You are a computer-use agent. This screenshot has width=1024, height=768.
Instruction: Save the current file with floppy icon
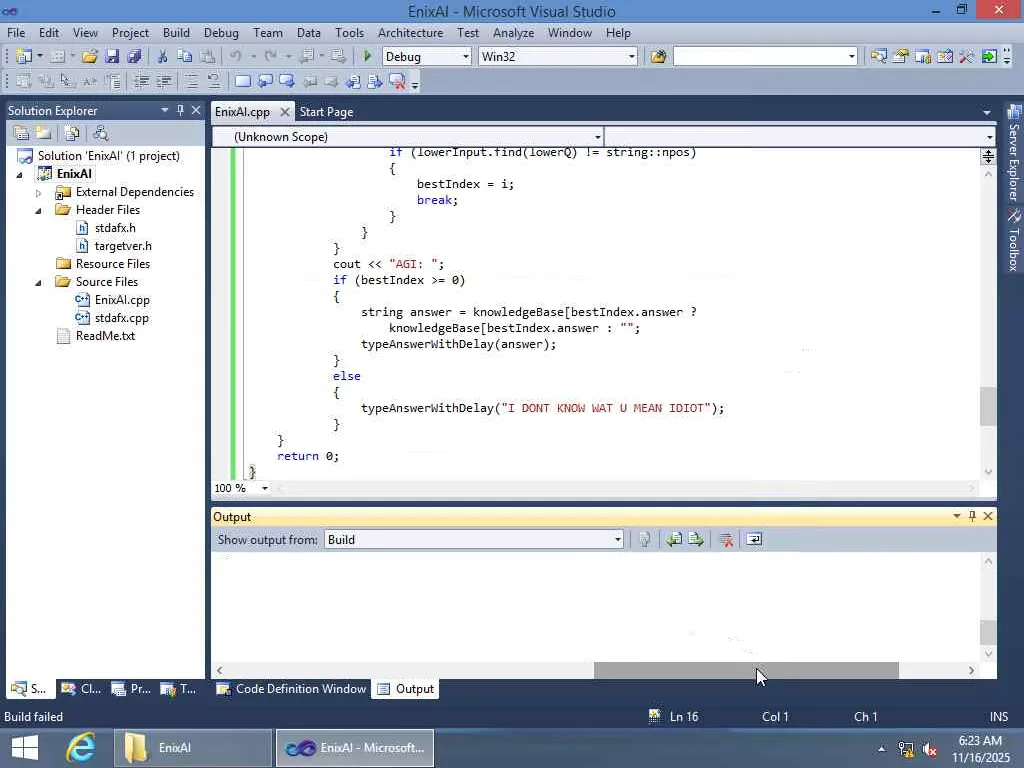[x=112, y=56]
